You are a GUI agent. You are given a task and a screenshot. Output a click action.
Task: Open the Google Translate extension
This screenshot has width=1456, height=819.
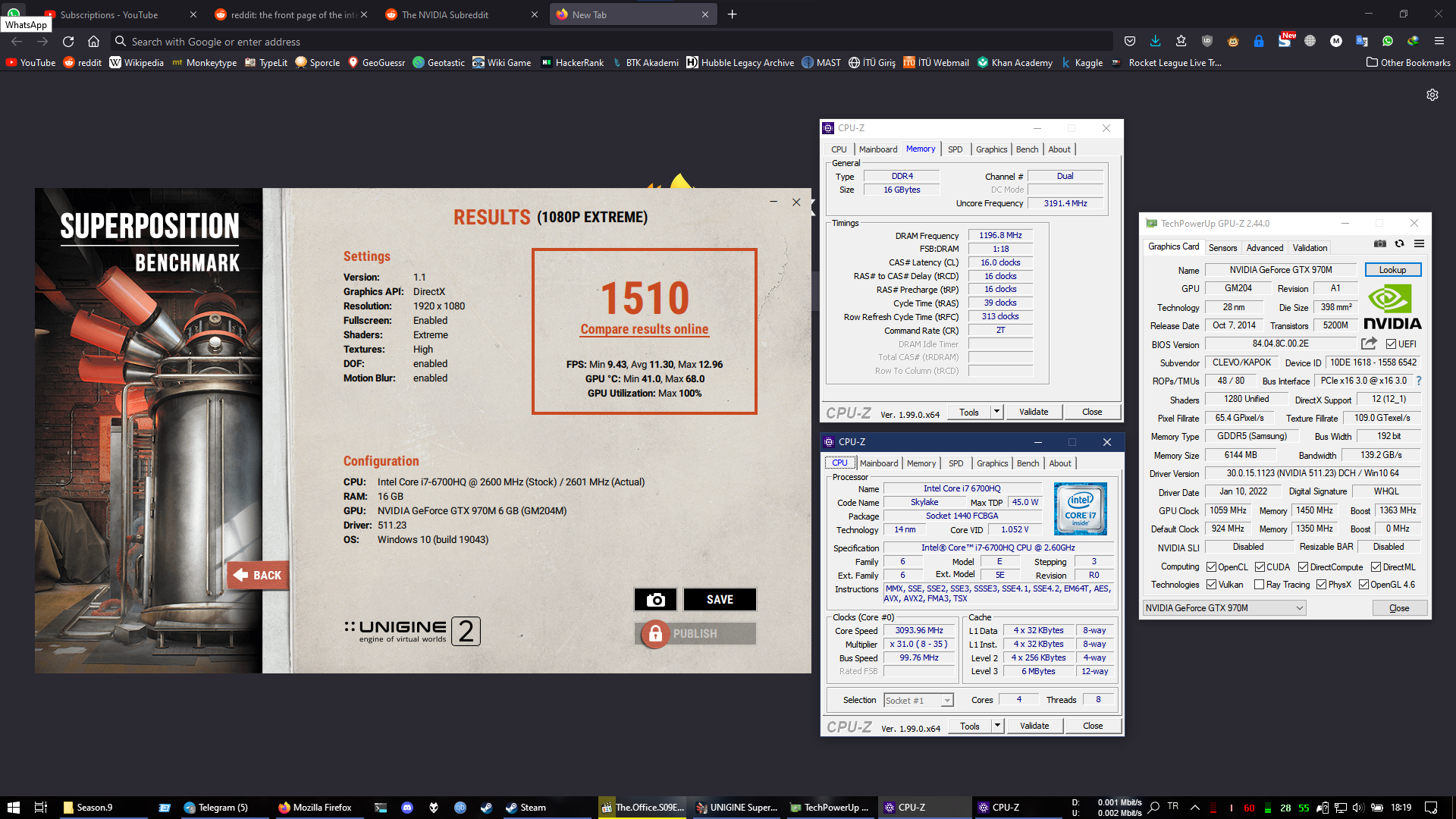(x=1362, y=41)
